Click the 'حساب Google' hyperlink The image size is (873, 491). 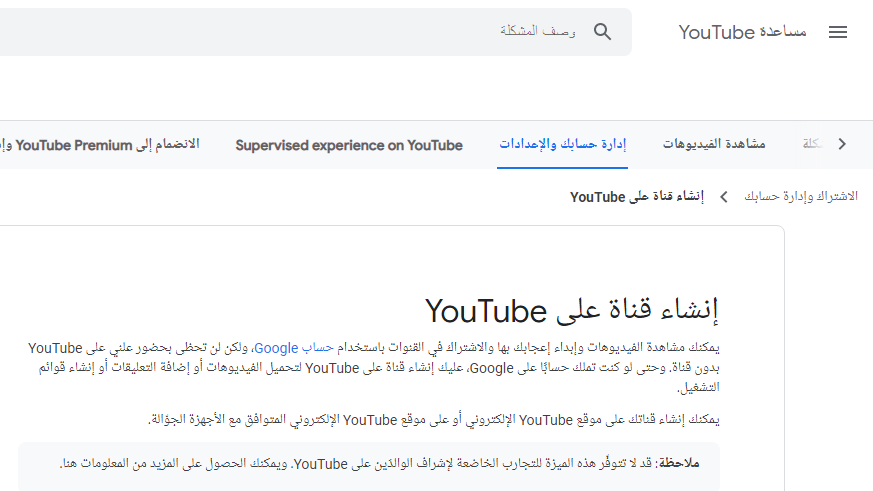(293, 348)
